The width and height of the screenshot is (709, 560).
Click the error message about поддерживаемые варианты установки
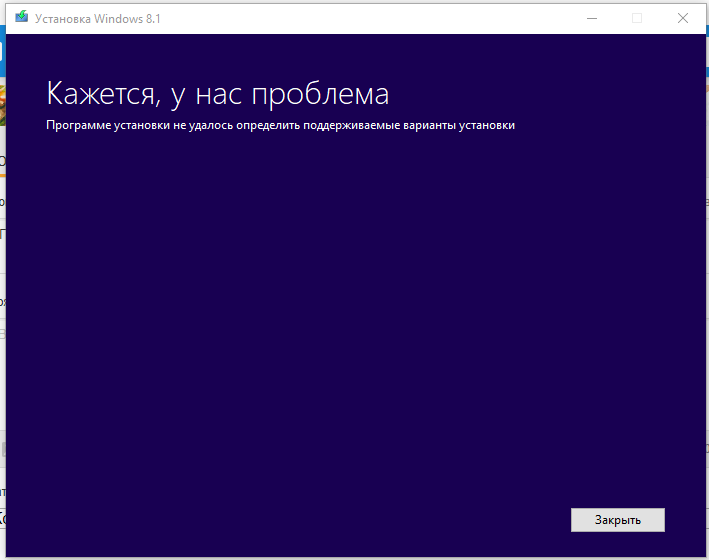[280, 125]
